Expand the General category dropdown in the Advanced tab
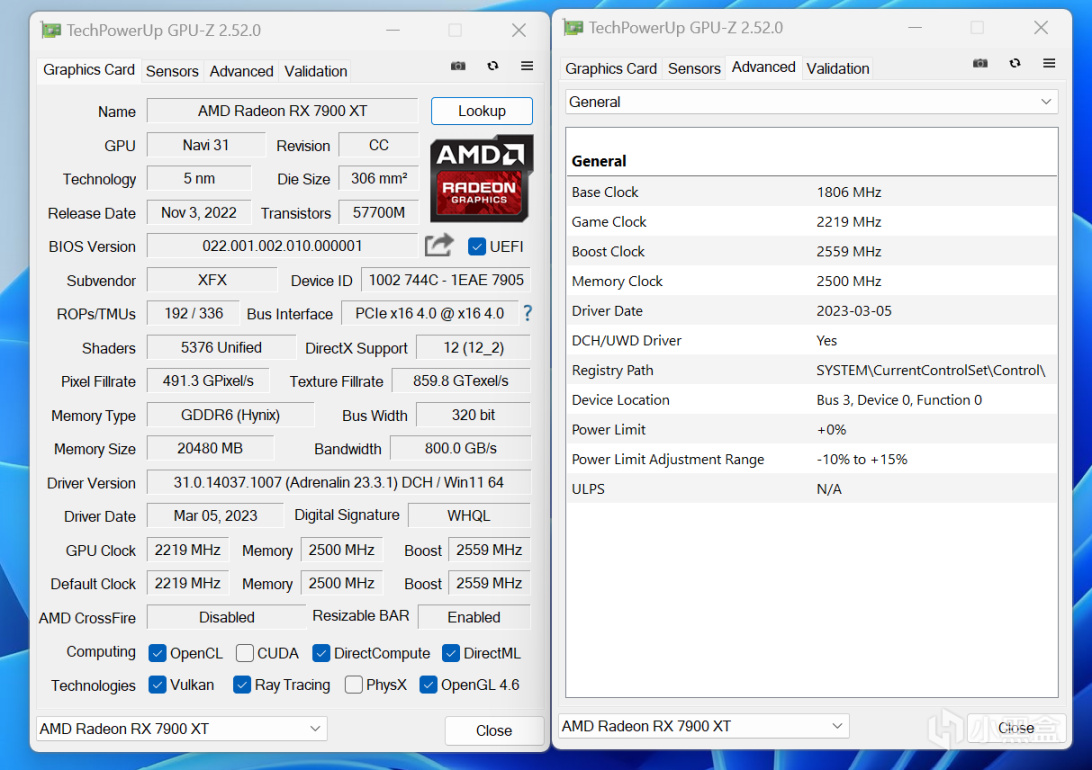Screen dimensions: 1092x770 point(811,102)
